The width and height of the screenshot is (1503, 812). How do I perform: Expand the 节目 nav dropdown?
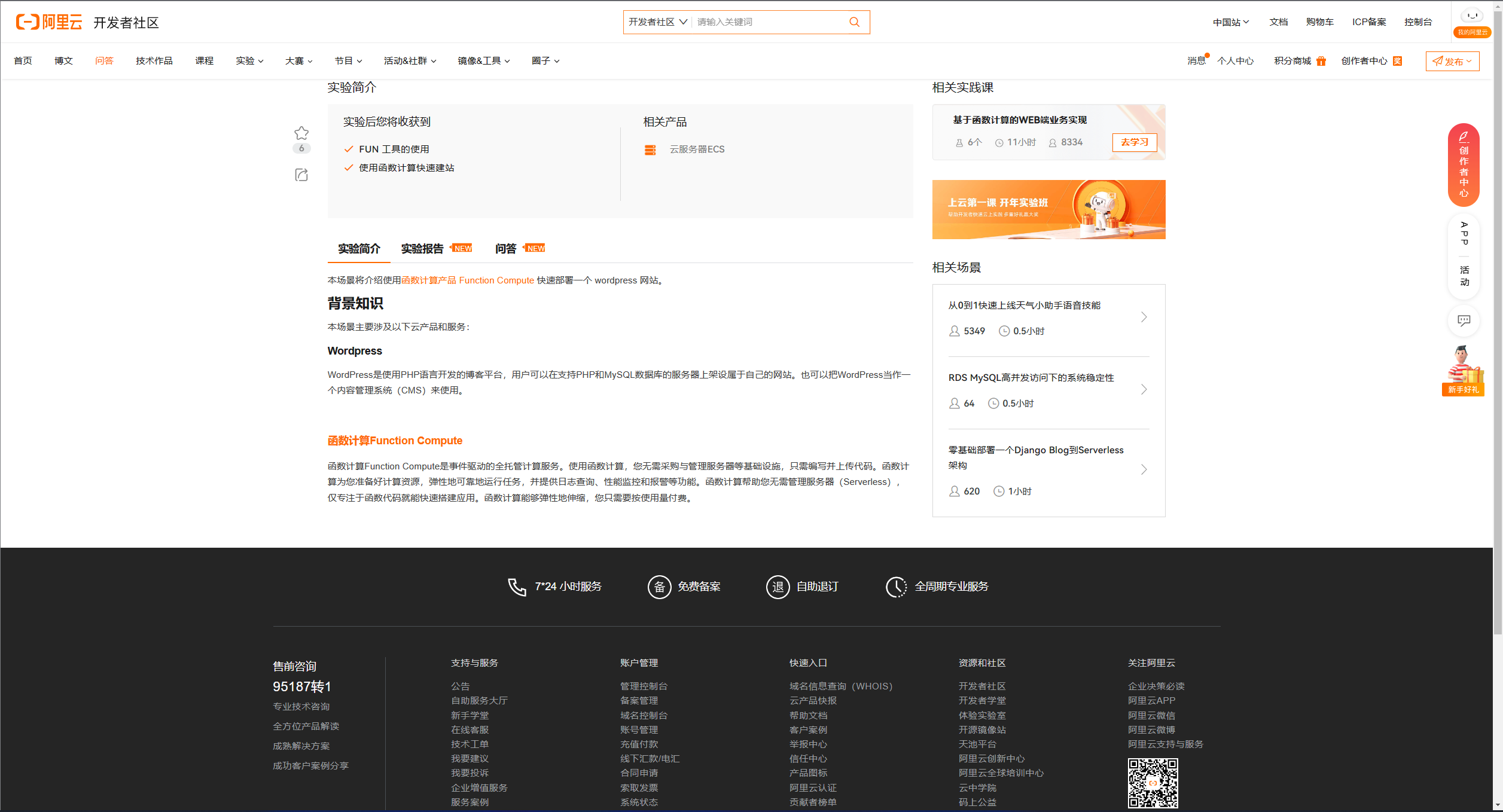click(x=348, y=61)
